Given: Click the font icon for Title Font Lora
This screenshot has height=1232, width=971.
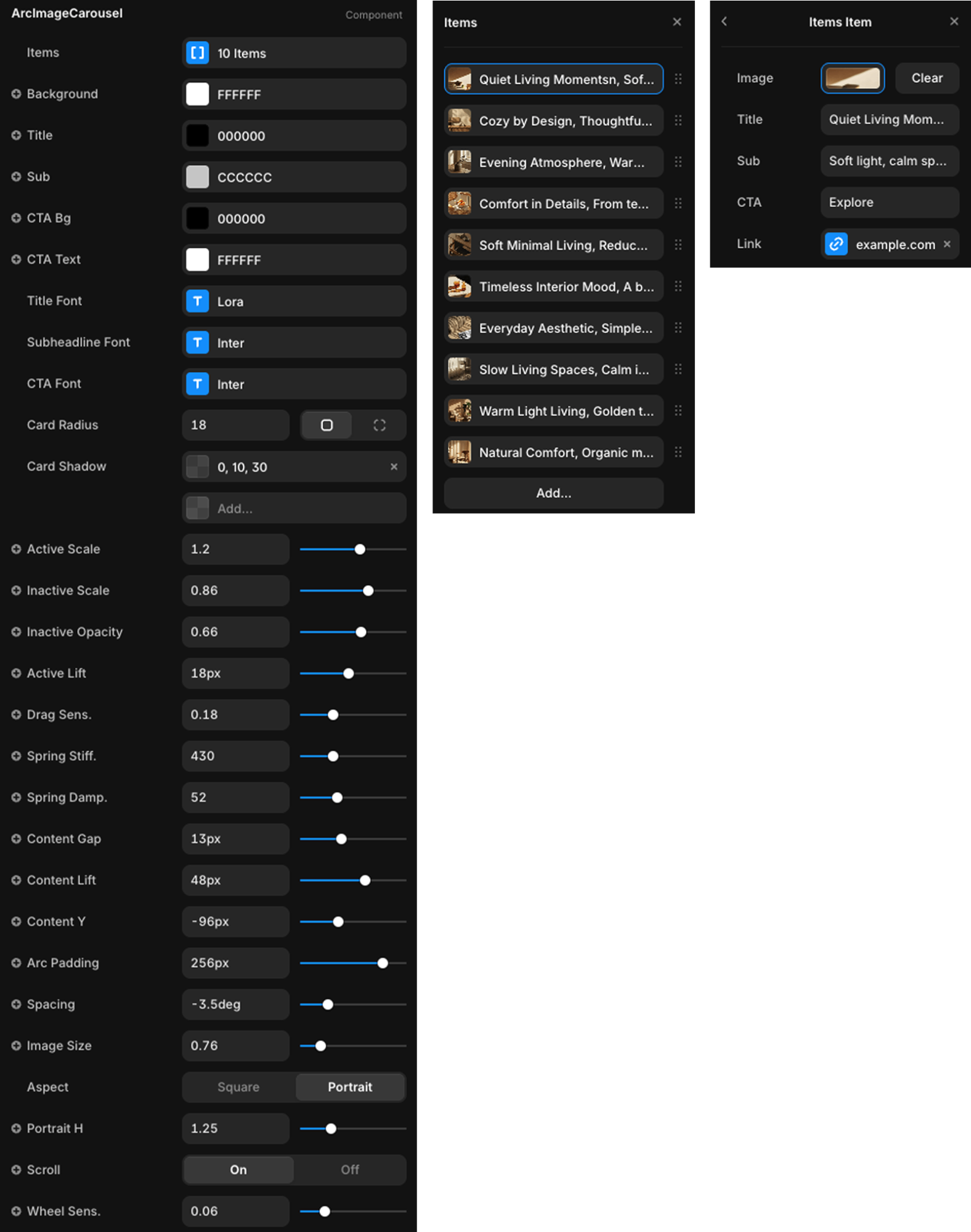Looking at the screenshot, I should 197,301.
